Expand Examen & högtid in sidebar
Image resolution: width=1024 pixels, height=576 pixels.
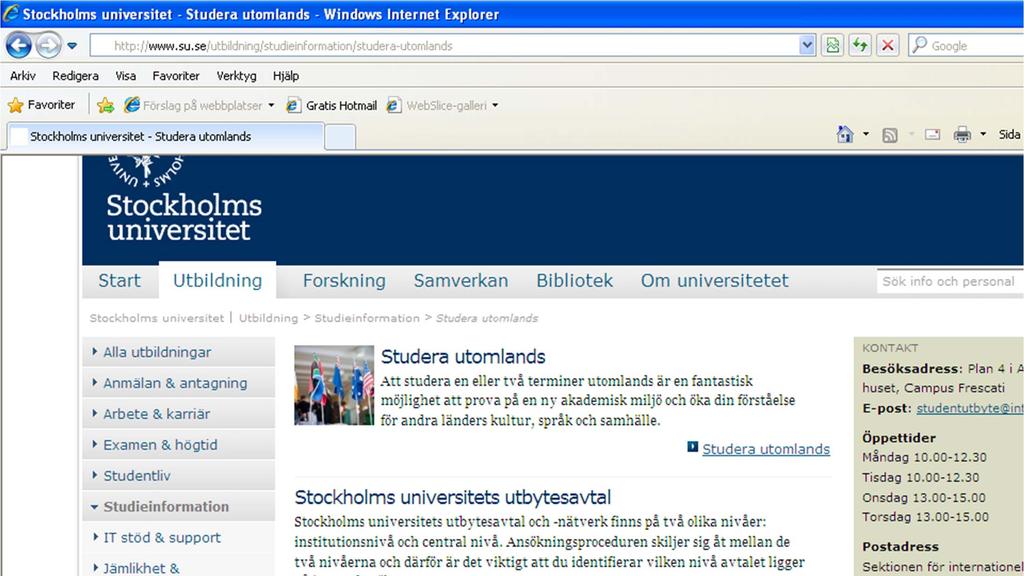pyautogui.click(x=178, y=445)
